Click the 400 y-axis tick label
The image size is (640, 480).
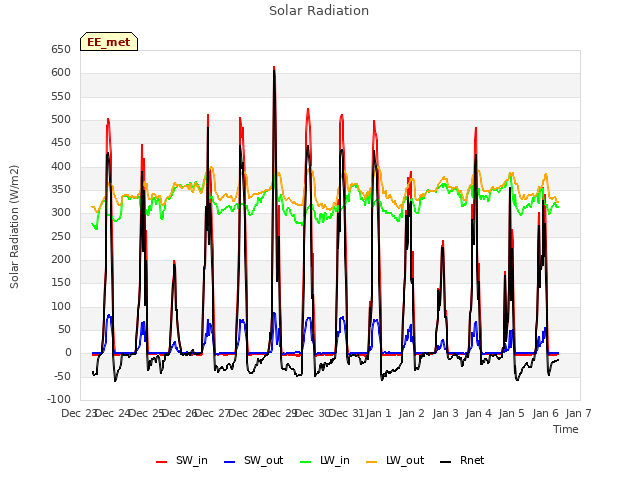point(61,166)
